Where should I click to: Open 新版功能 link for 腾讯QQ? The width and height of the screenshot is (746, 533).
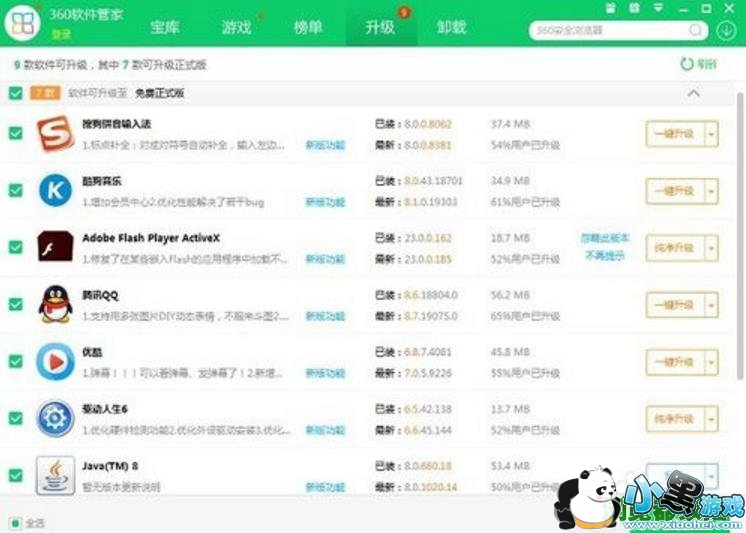[325, 316]
